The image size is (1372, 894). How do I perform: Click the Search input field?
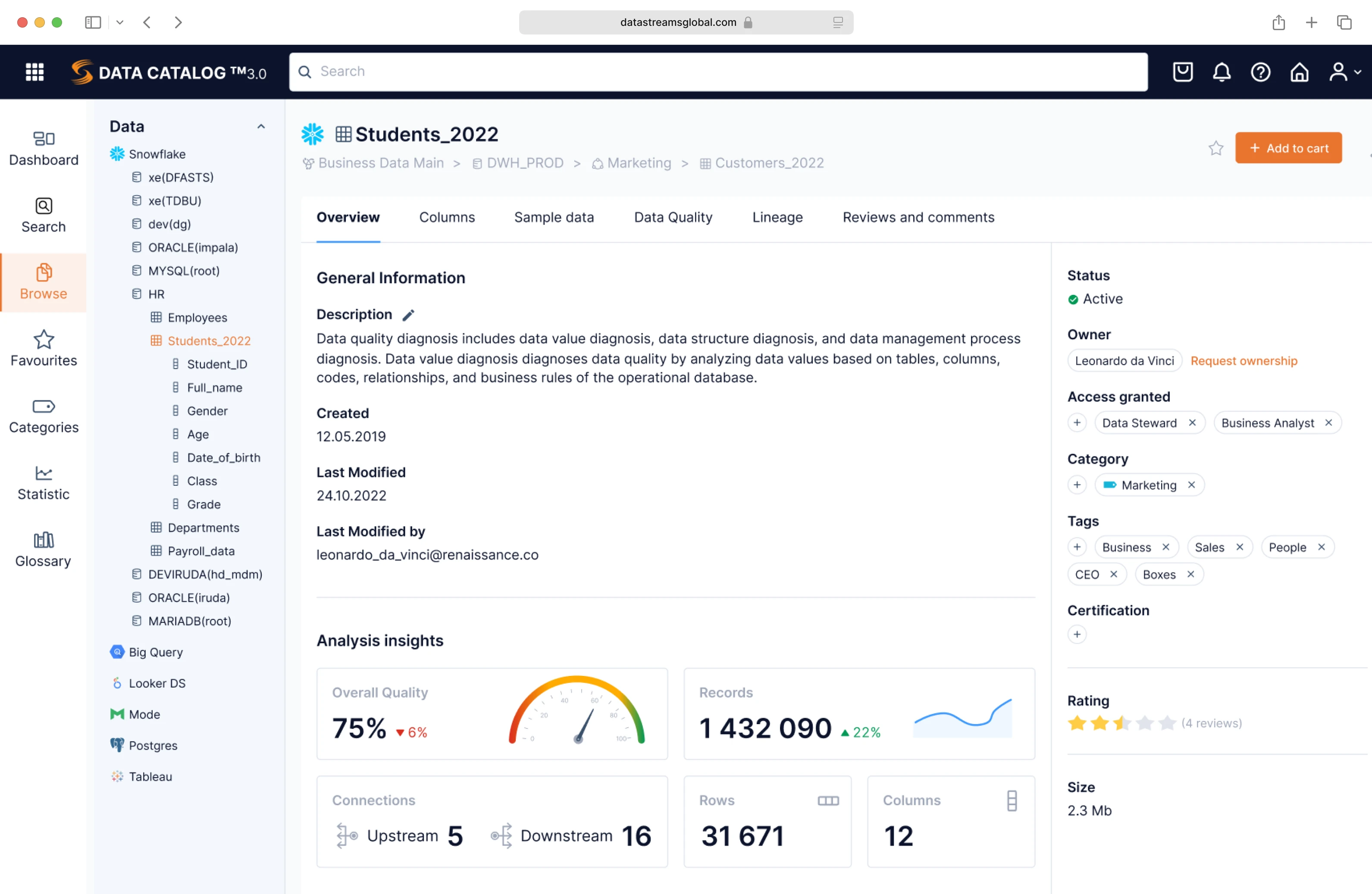pyautogui.click(x=718, y=72)
